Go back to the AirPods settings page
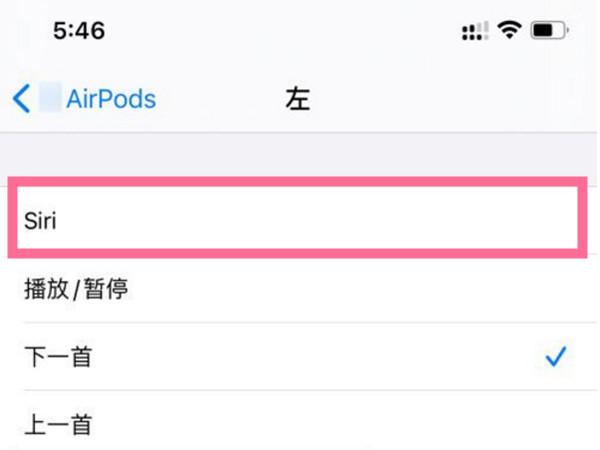This screenshot has height=450, width=600. click(110, 99)
